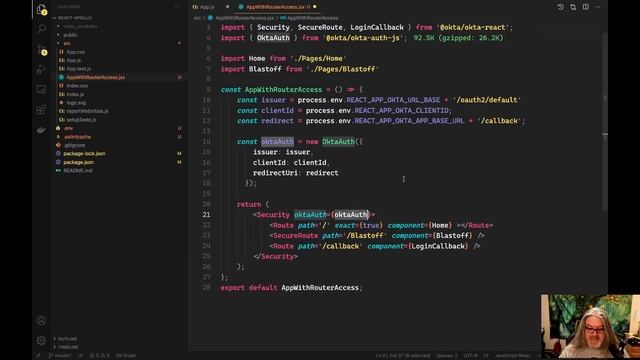Click the Ln 21, Col 37 cursor position indicator
The height and width of the screenshot is (360, 640).
402,356
